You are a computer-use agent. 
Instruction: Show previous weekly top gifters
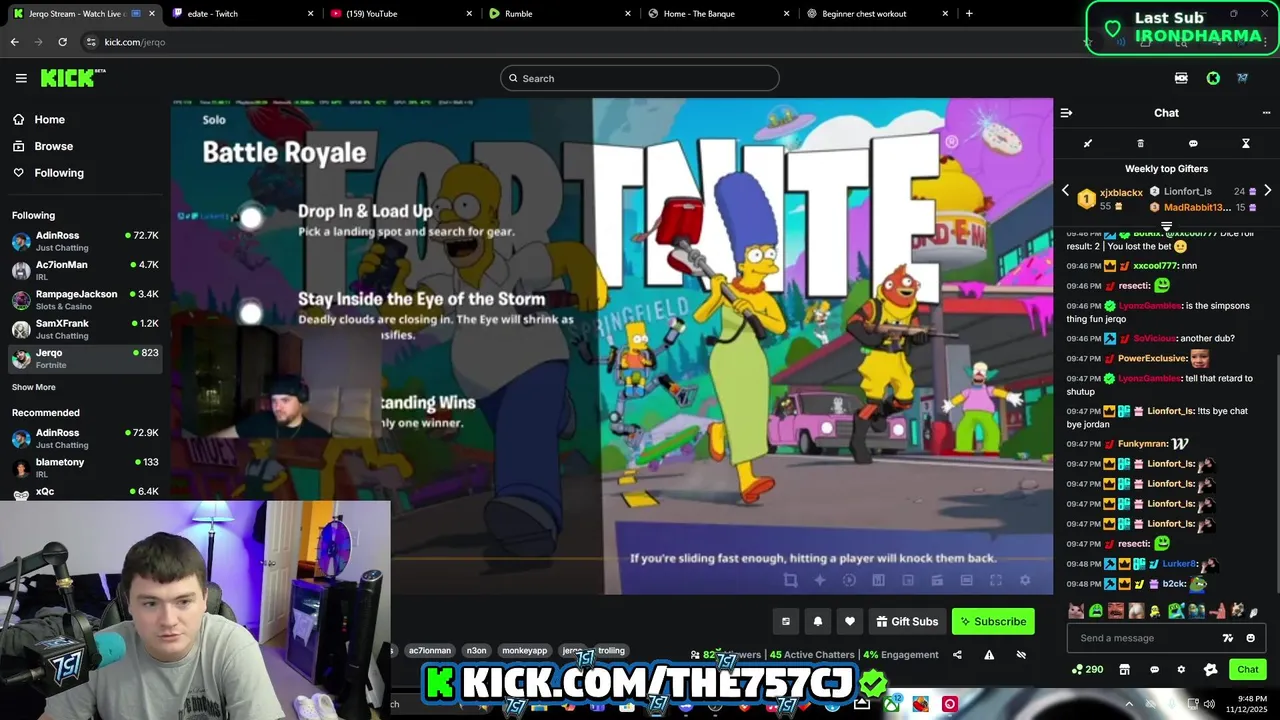coord(1065,190)
